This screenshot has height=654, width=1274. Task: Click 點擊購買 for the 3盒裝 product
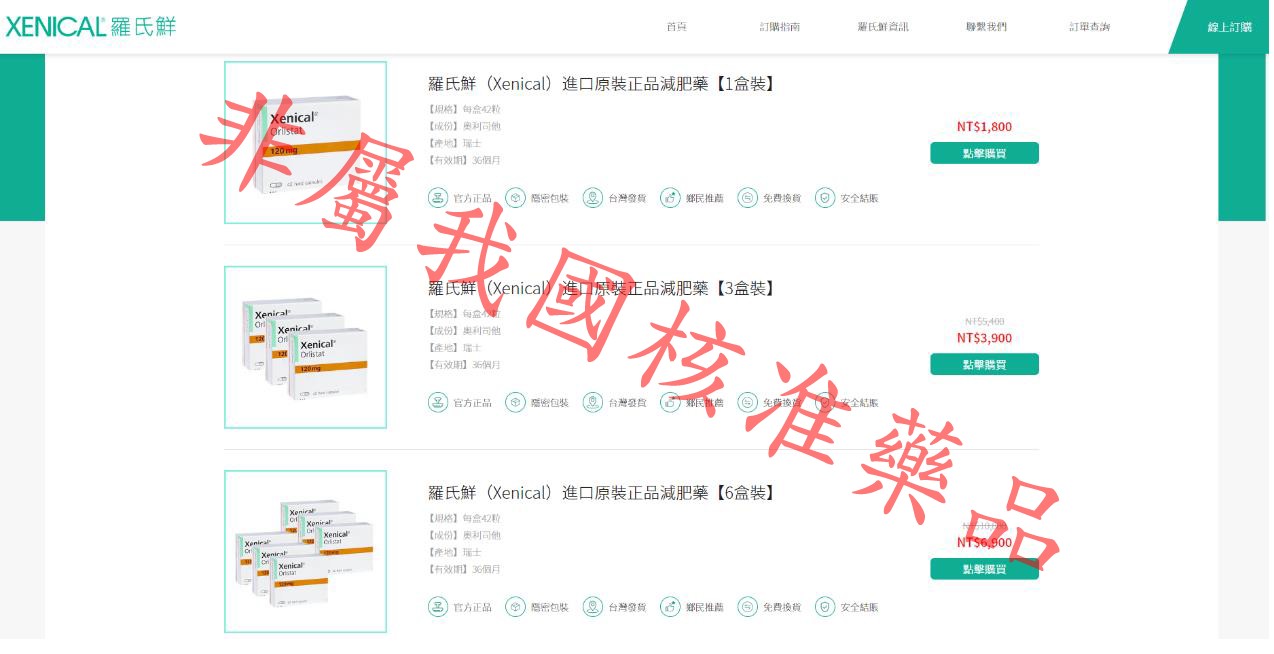click(x=984, y=365)
